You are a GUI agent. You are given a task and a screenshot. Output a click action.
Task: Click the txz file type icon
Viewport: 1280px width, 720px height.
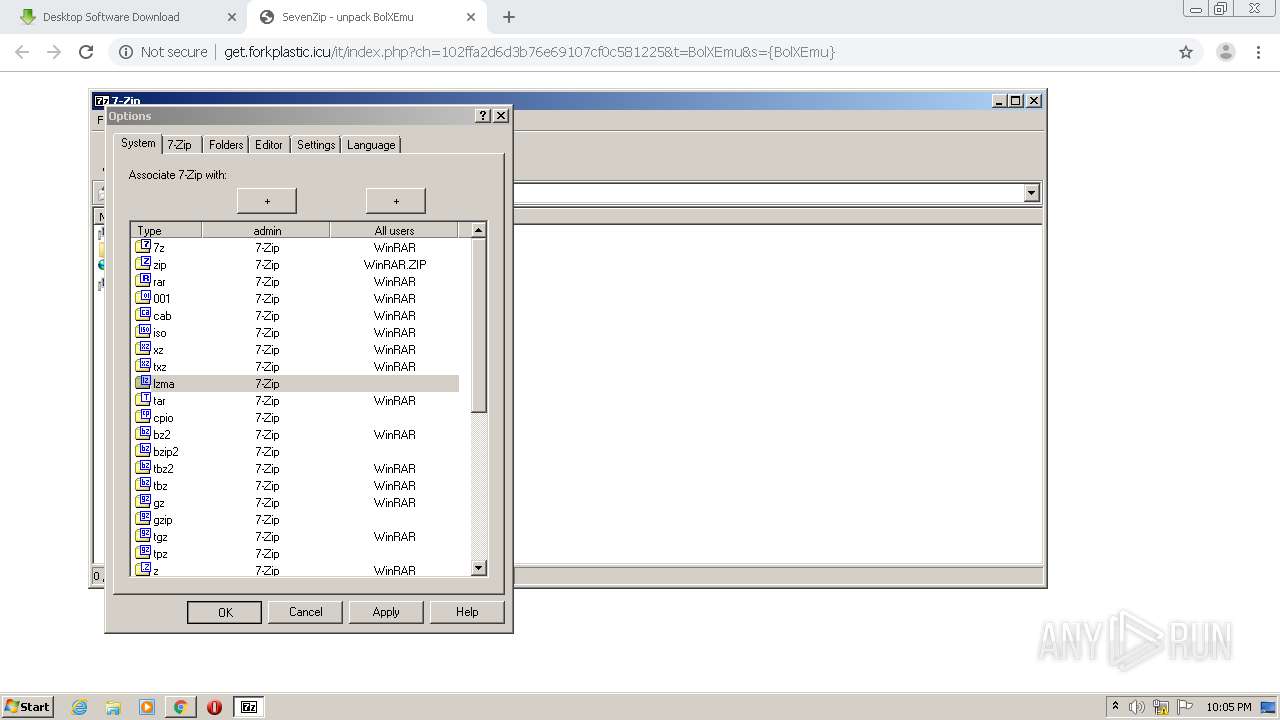(x=143, y=366)
